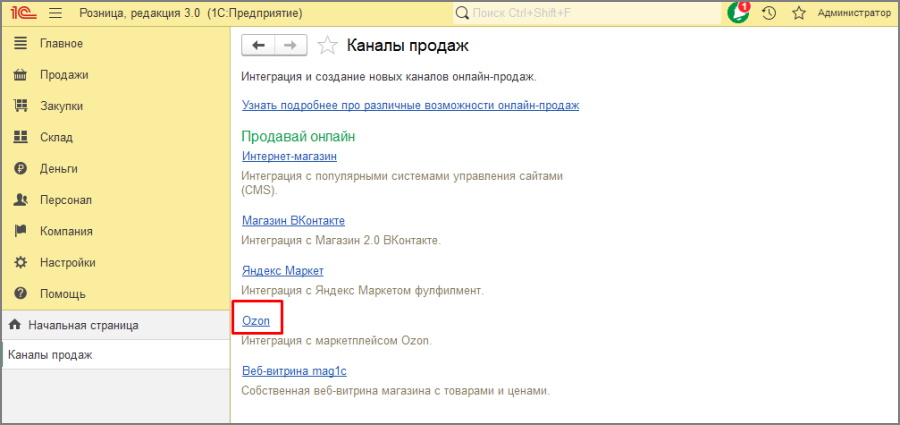Click text Собственная веб-витрина магазина с товарами
The height and width of the screenshot is (425, 900).
pyautogui.click(x=395, y=391)
